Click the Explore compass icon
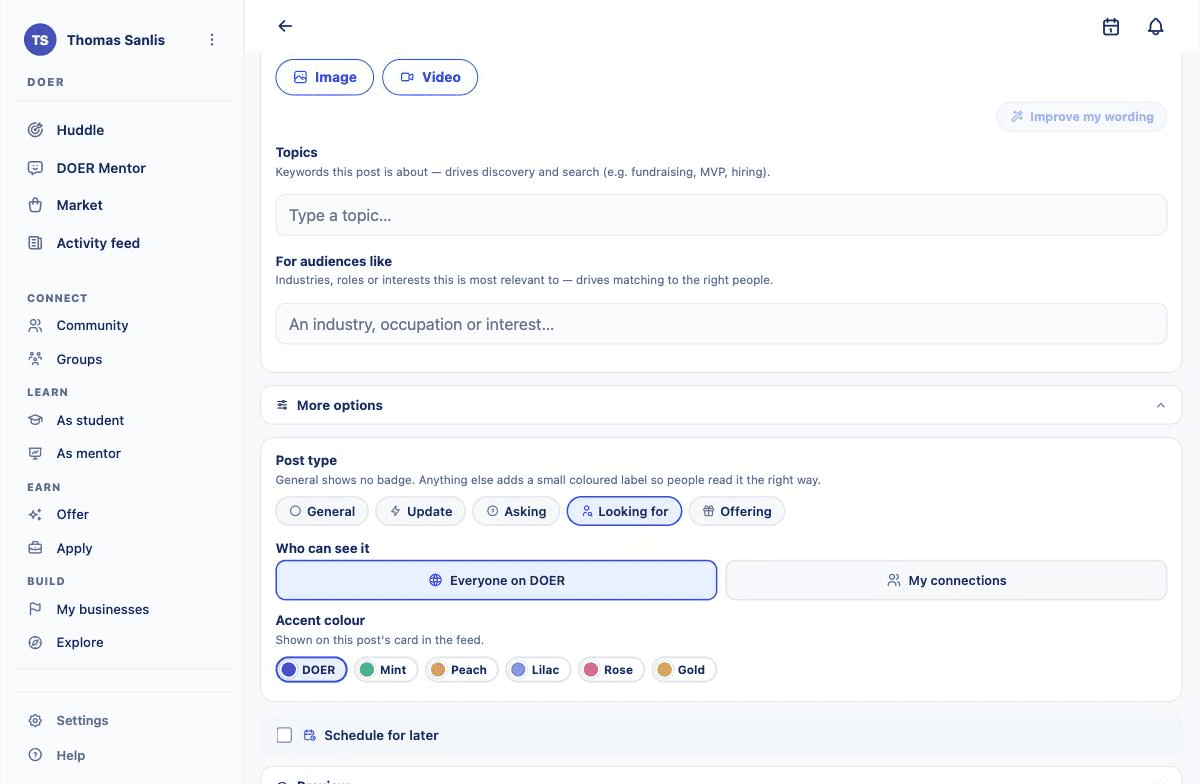Image resolution: width=1200 pixels, height=784 pixels. click(x=36, y=642)
